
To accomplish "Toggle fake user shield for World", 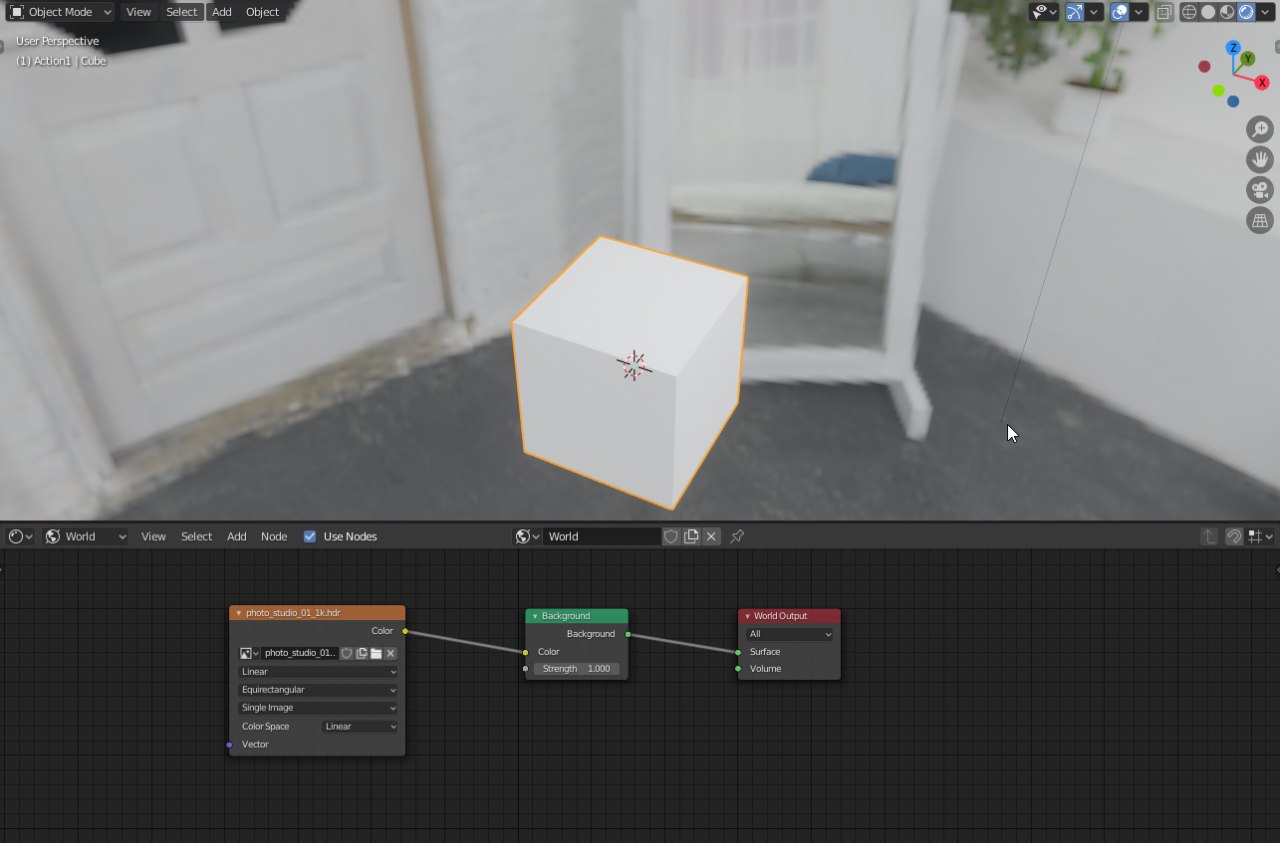I will (x=672, y=536).
